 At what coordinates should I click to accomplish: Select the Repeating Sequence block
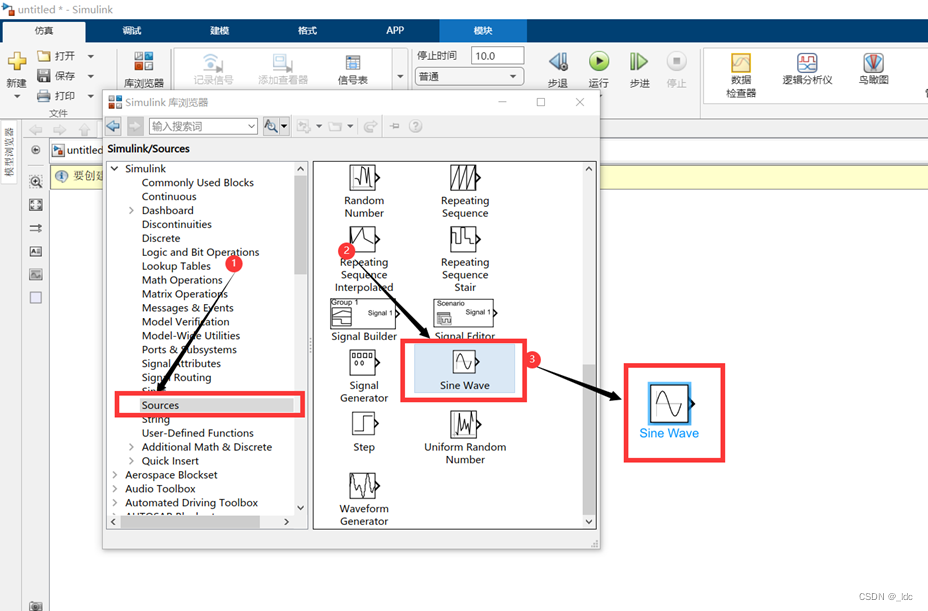(465, 191)
